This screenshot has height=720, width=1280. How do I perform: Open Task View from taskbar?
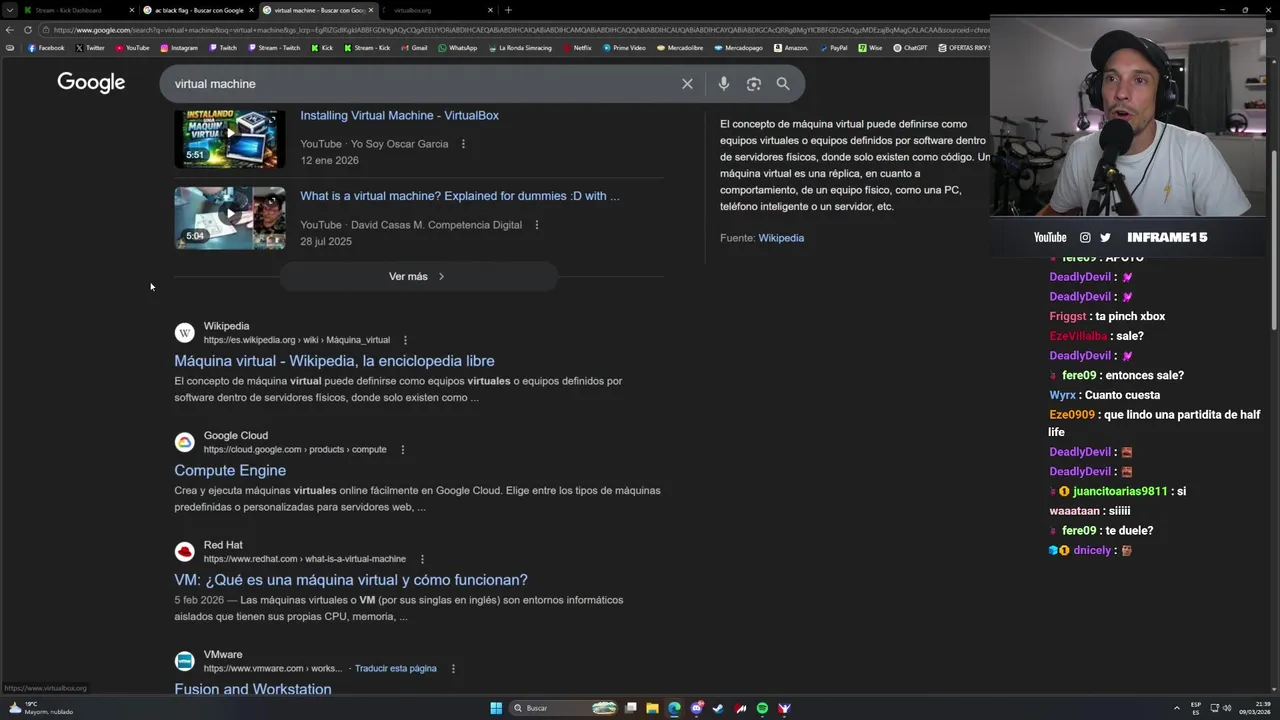(631, 708)
